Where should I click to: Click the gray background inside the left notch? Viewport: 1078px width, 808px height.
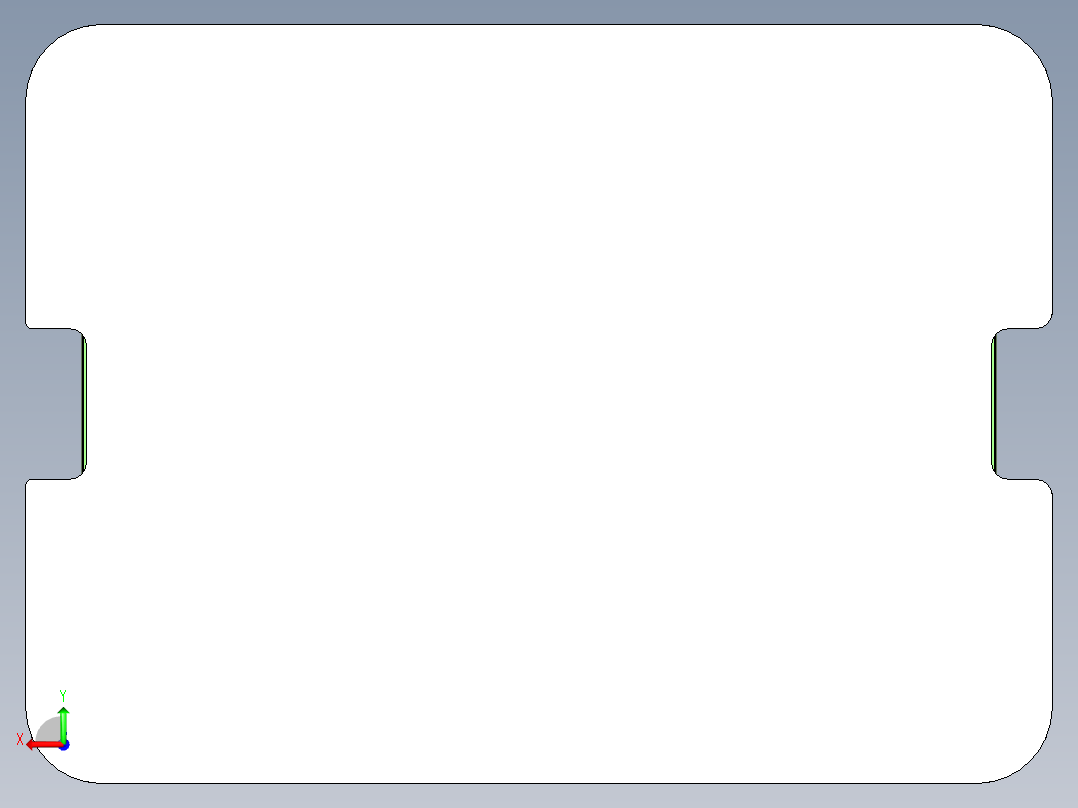point(54,404)
